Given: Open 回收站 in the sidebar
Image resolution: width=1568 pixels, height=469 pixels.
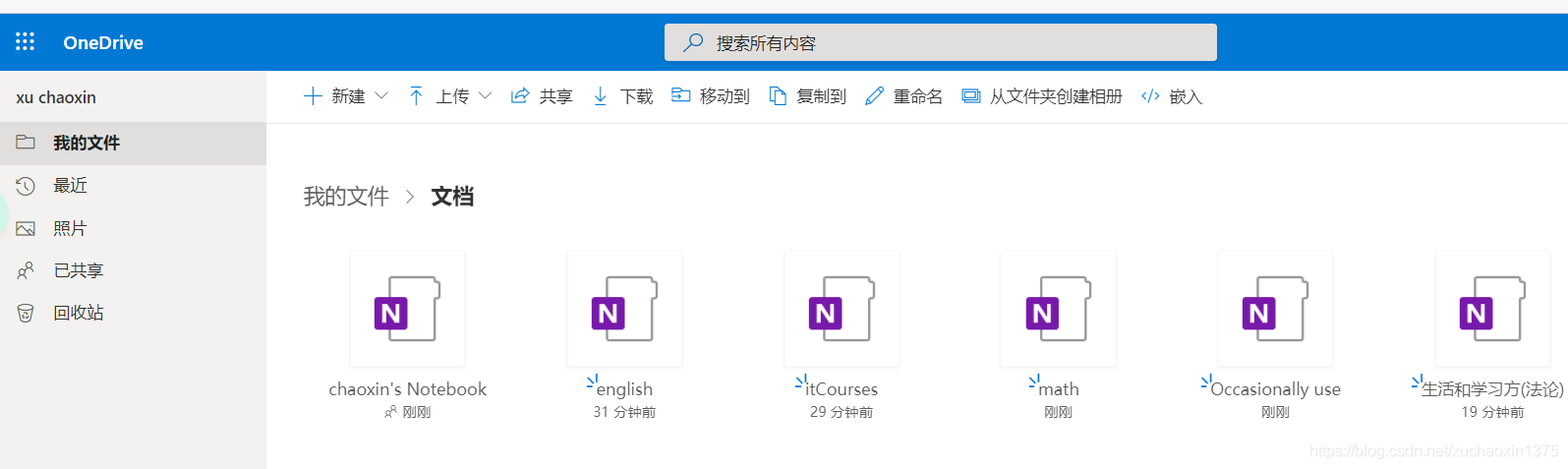Looking at the screenshot, I should [133, 313].
